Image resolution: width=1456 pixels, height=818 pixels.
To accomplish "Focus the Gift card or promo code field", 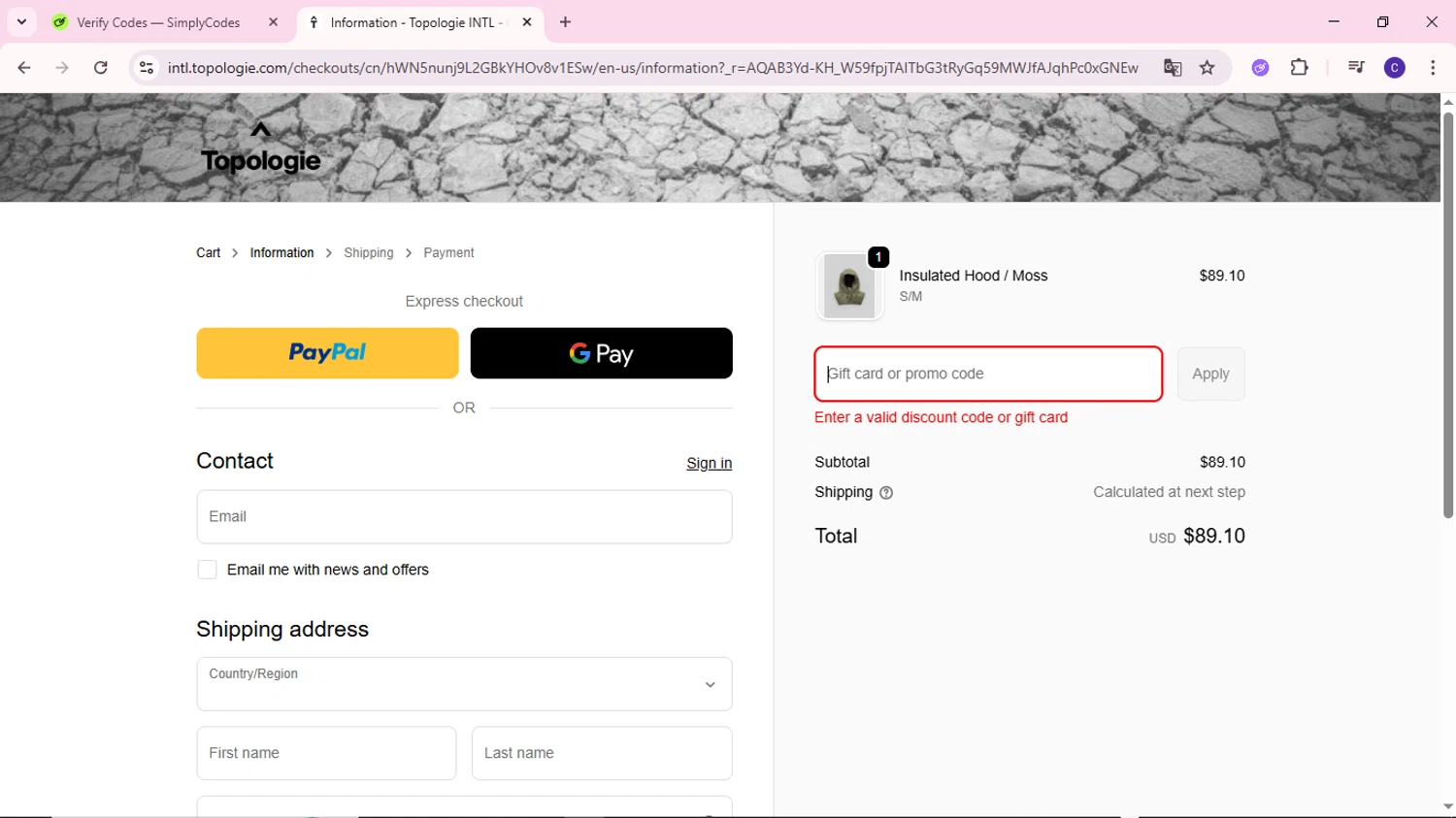I will [x=988, y=374].
